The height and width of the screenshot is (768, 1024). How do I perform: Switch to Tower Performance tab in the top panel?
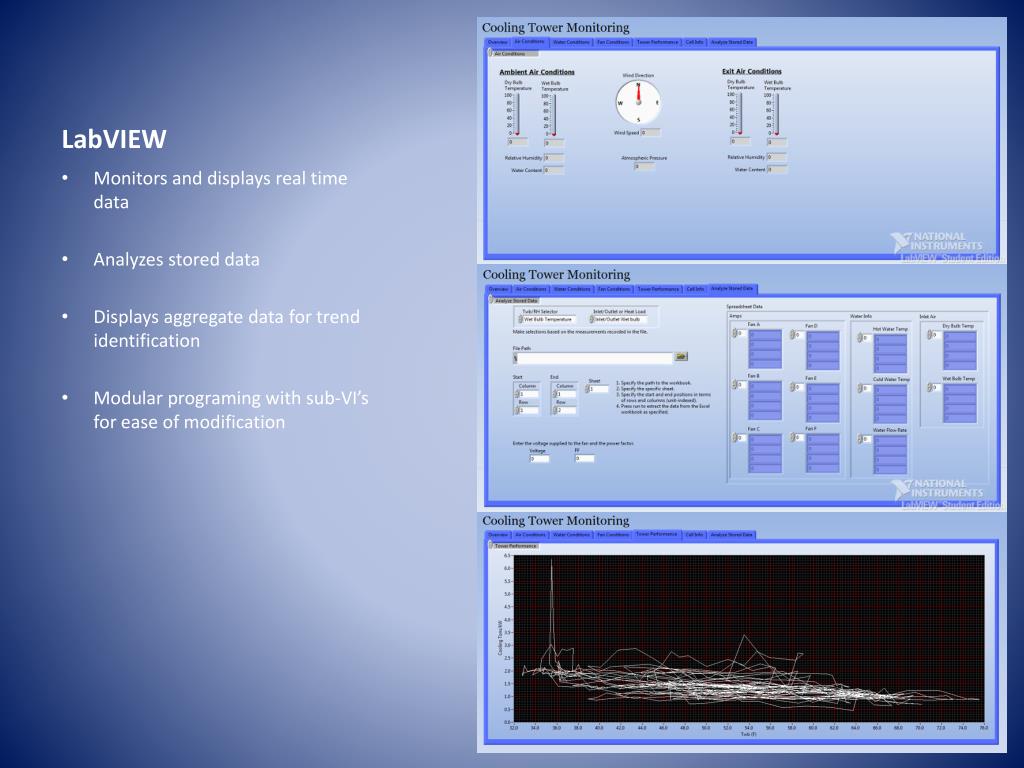click(x=657, y=42)
